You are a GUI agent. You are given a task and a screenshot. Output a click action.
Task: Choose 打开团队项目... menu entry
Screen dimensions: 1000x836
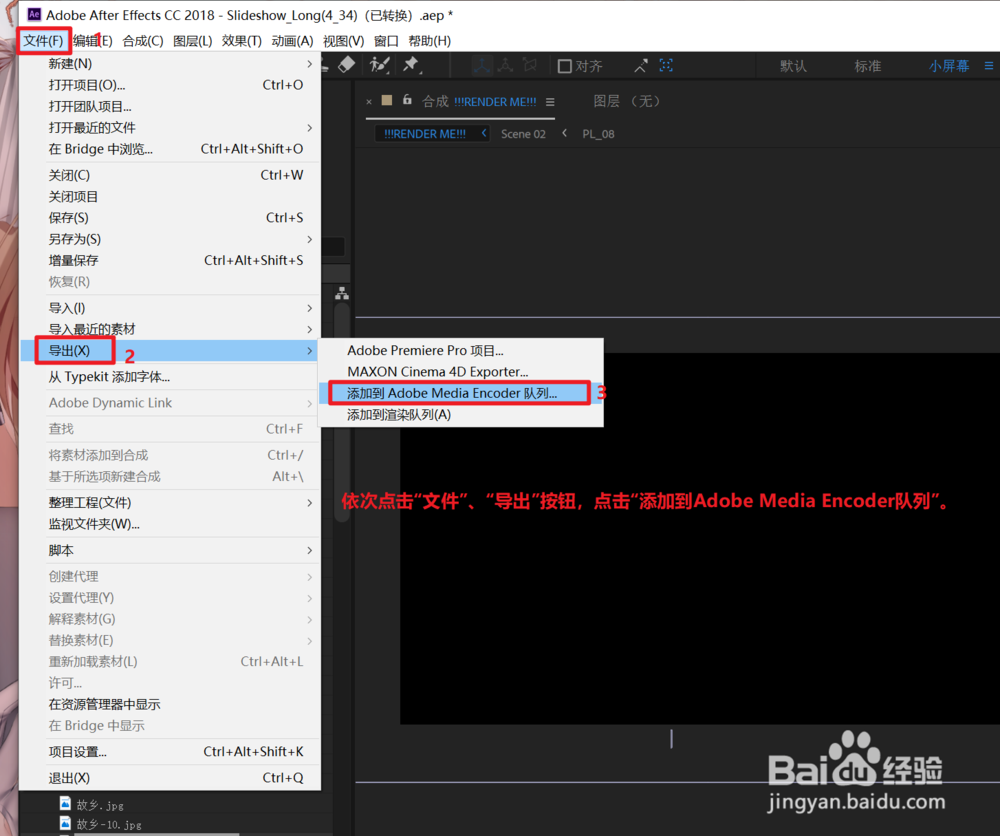170,106
